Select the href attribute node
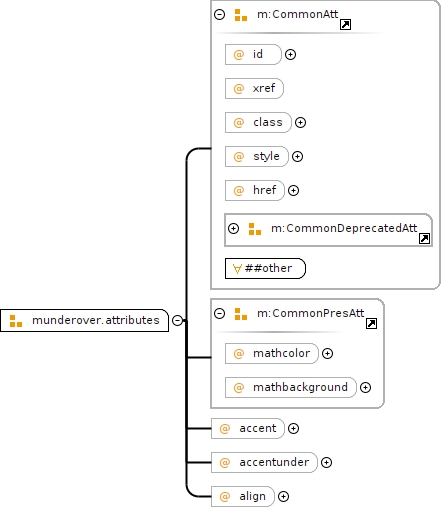 click(255, 190)
